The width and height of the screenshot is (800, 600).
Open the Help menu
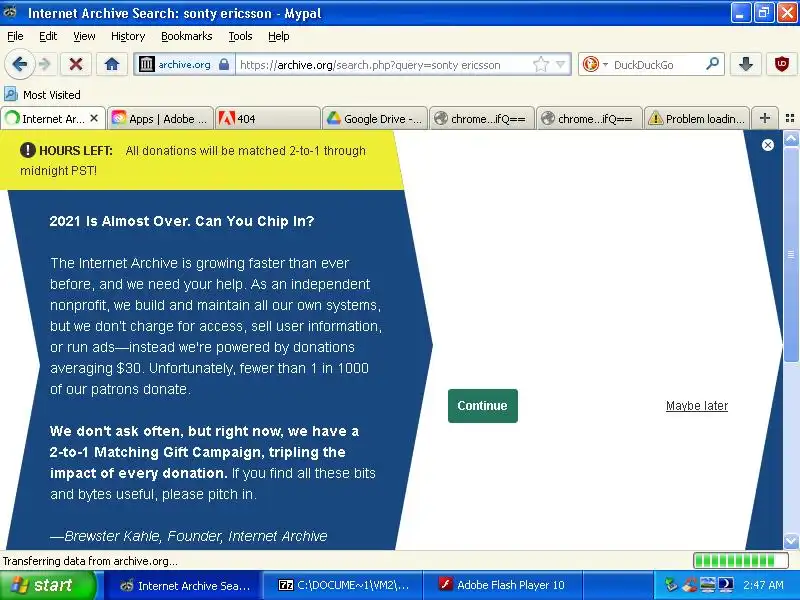(x=279, y=36)
